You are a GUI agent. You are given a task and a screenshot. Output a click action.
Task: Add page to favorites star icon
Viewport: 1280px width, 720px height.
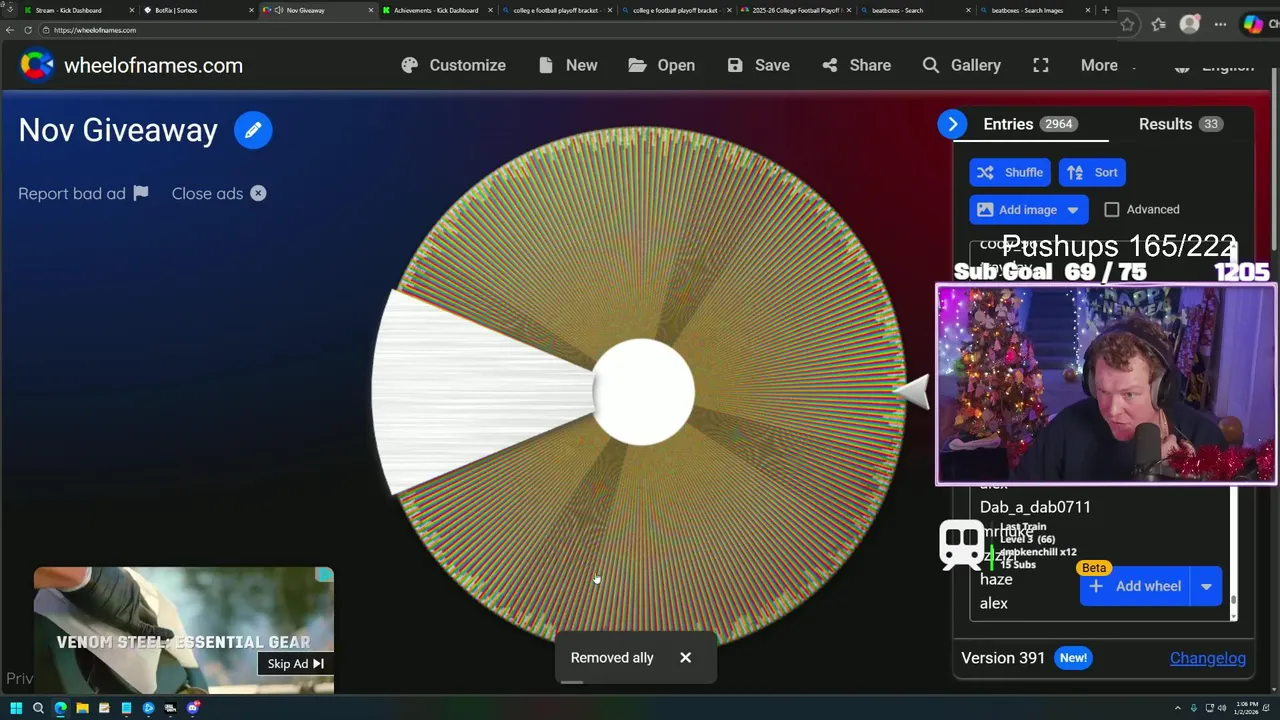pyautogui.click(x=1128, y=24)
